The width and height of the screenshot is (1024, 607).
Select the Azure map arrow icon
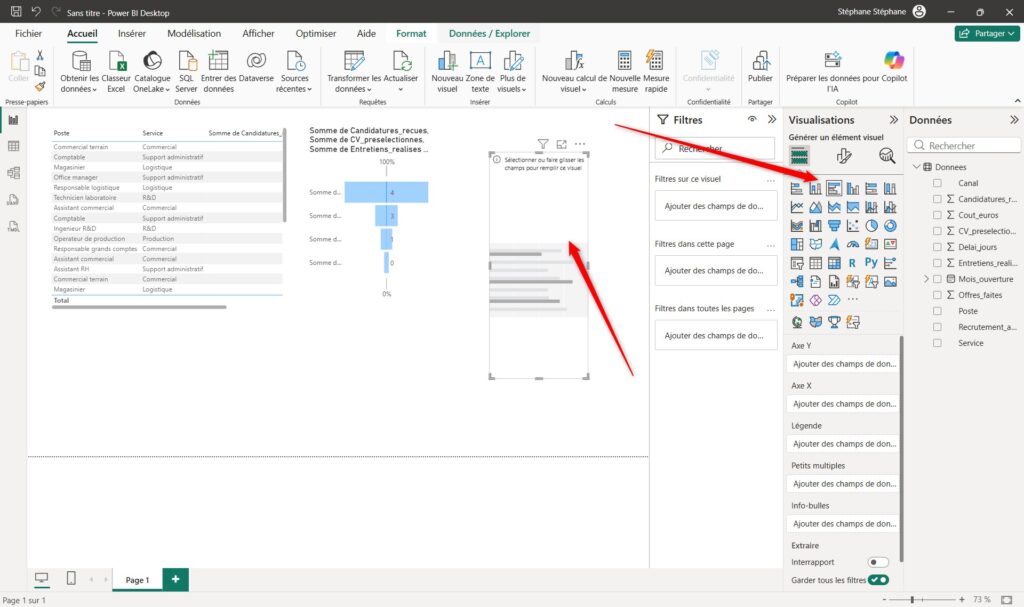click(x=834, y=244)
